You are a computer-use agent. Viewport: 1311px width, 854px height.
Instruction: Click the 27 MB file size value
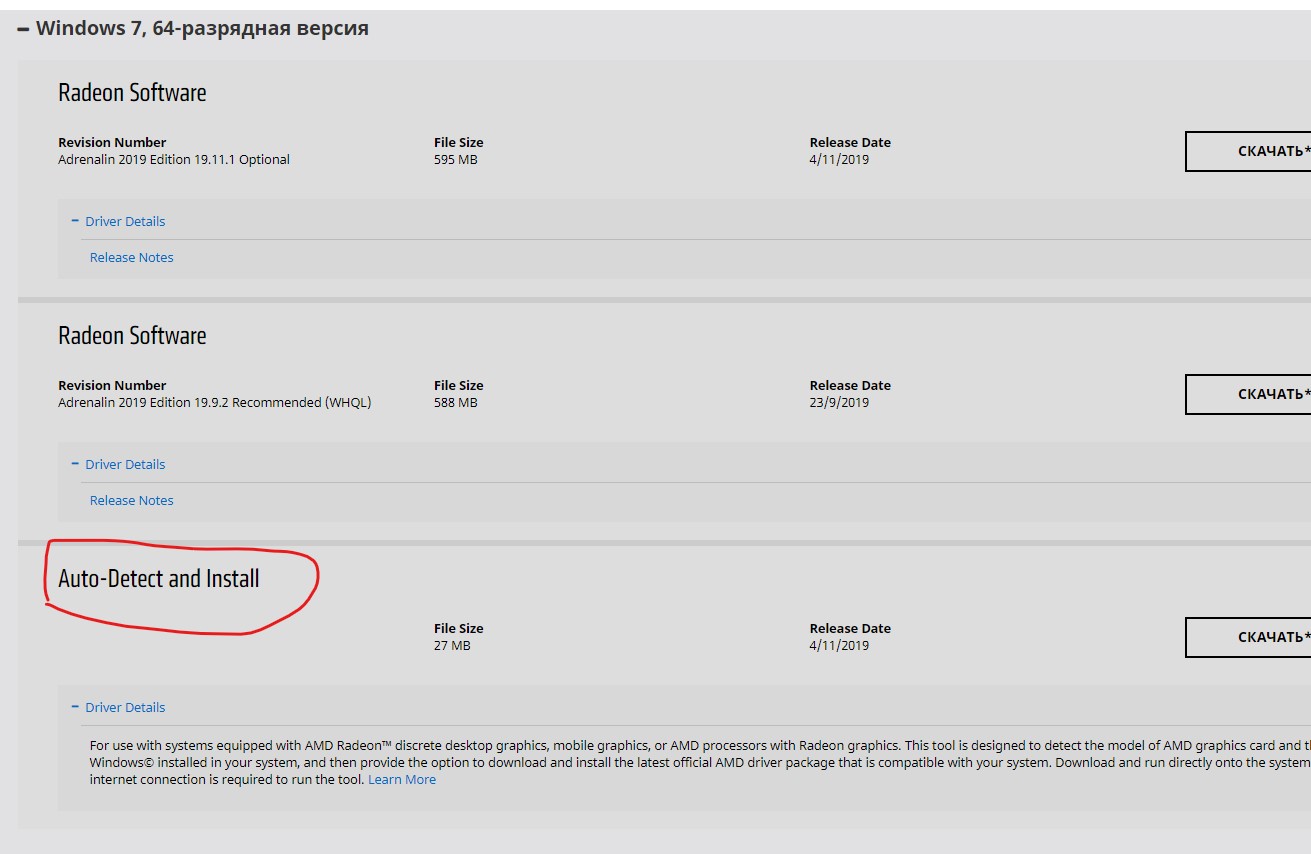point(452,646)
